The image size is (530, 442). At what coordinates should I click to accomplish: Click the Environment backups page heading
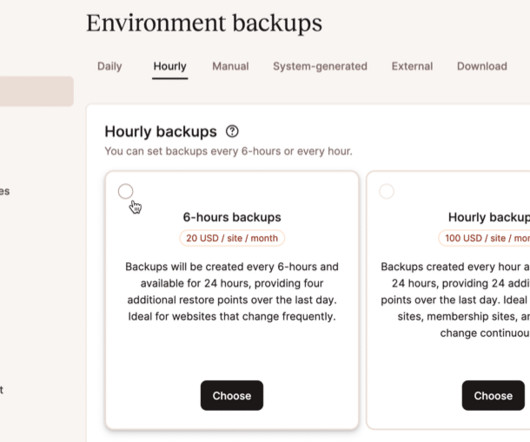tap(204, 23)
